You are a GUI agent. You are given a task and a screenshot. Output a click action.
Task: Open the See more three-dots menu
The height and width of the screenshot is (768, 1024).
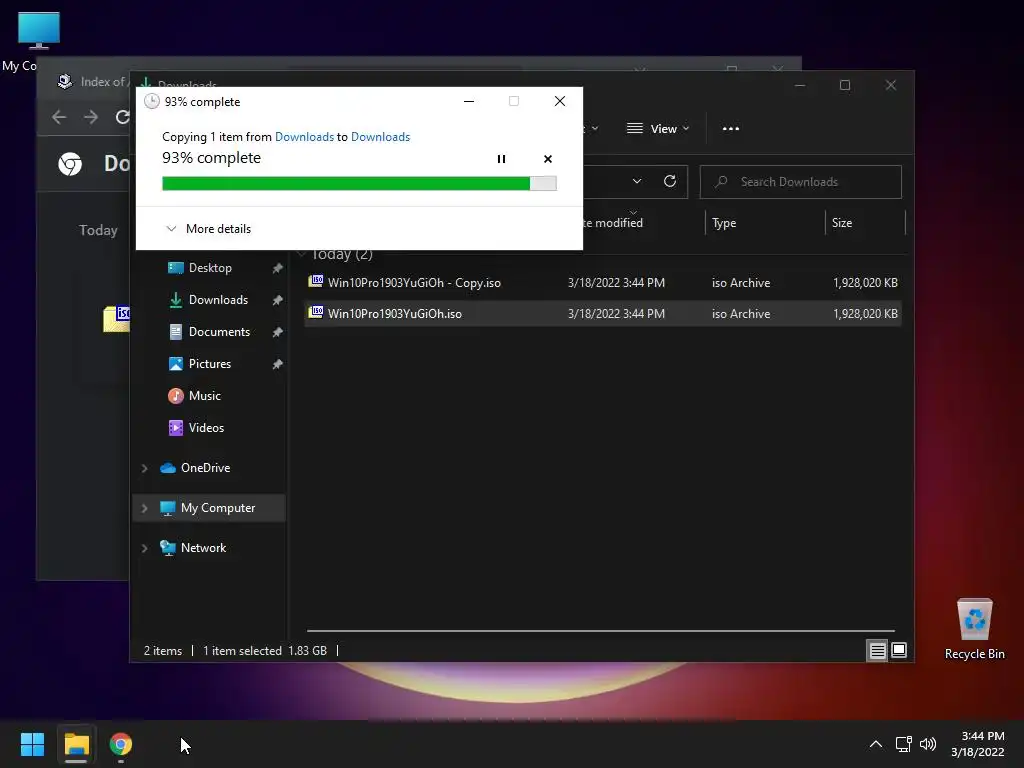coord(731,129)
